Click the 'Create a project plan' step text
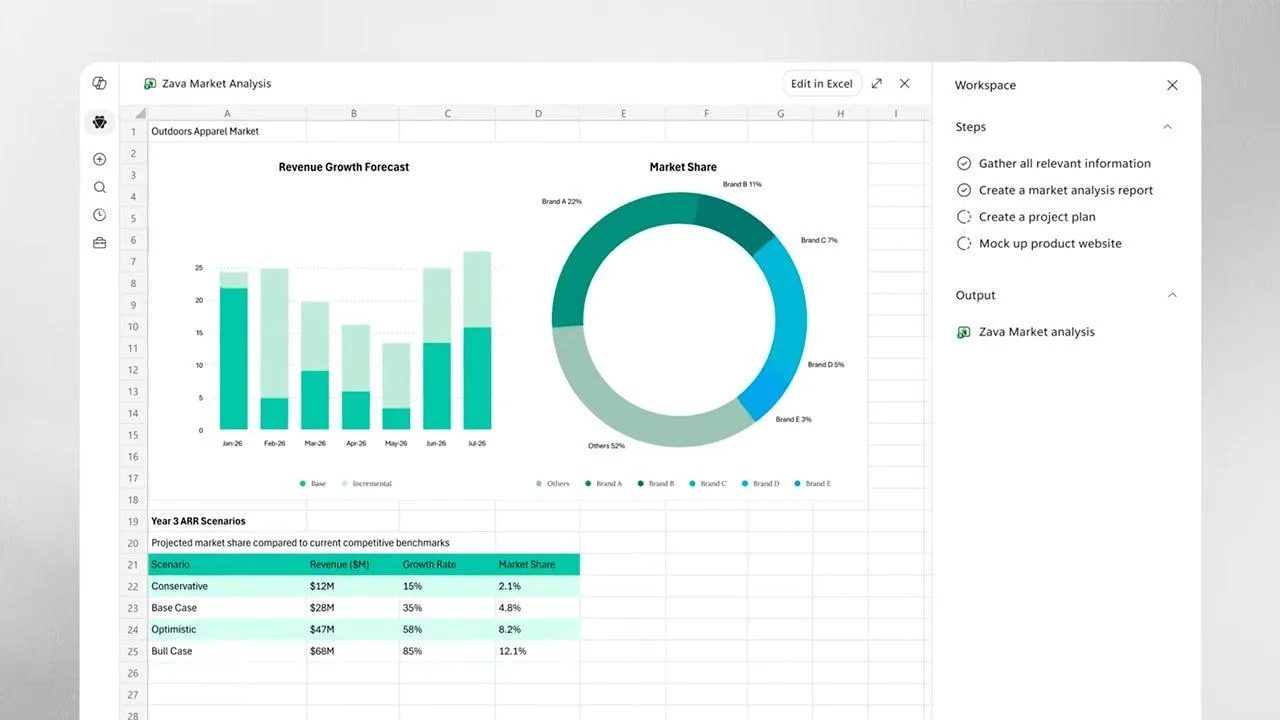This screenshot has width=1280, height=720. (1037, 217)
